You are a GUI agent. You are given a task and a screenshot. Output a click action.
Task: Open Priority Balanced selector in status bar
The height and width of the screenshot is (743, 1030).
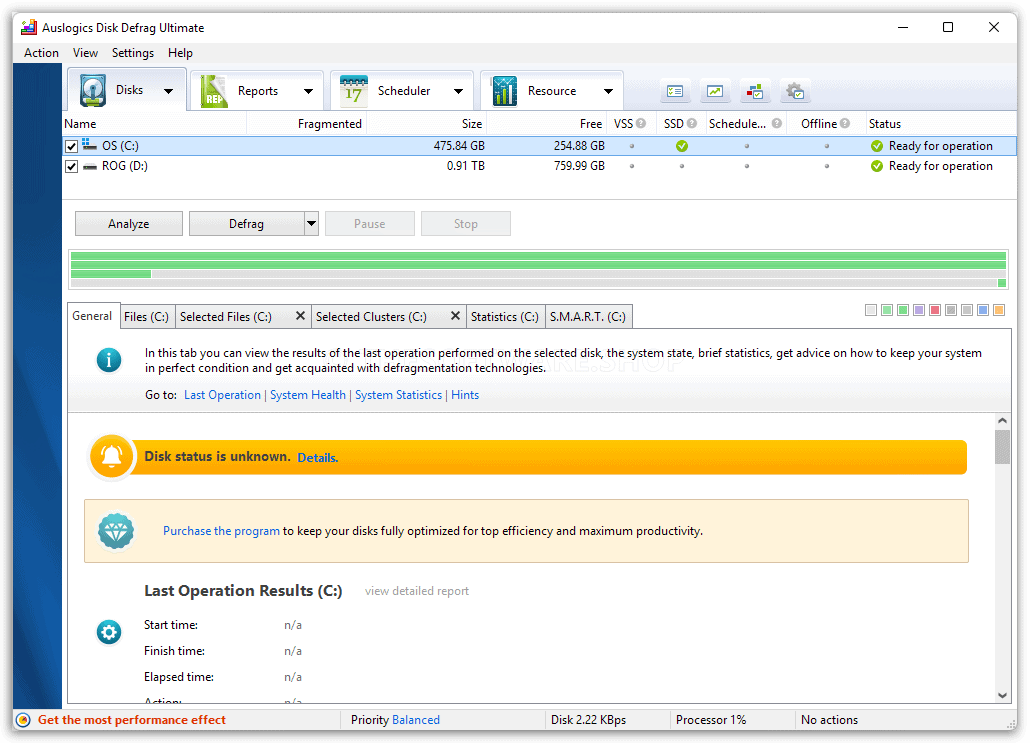click(415, 720)
